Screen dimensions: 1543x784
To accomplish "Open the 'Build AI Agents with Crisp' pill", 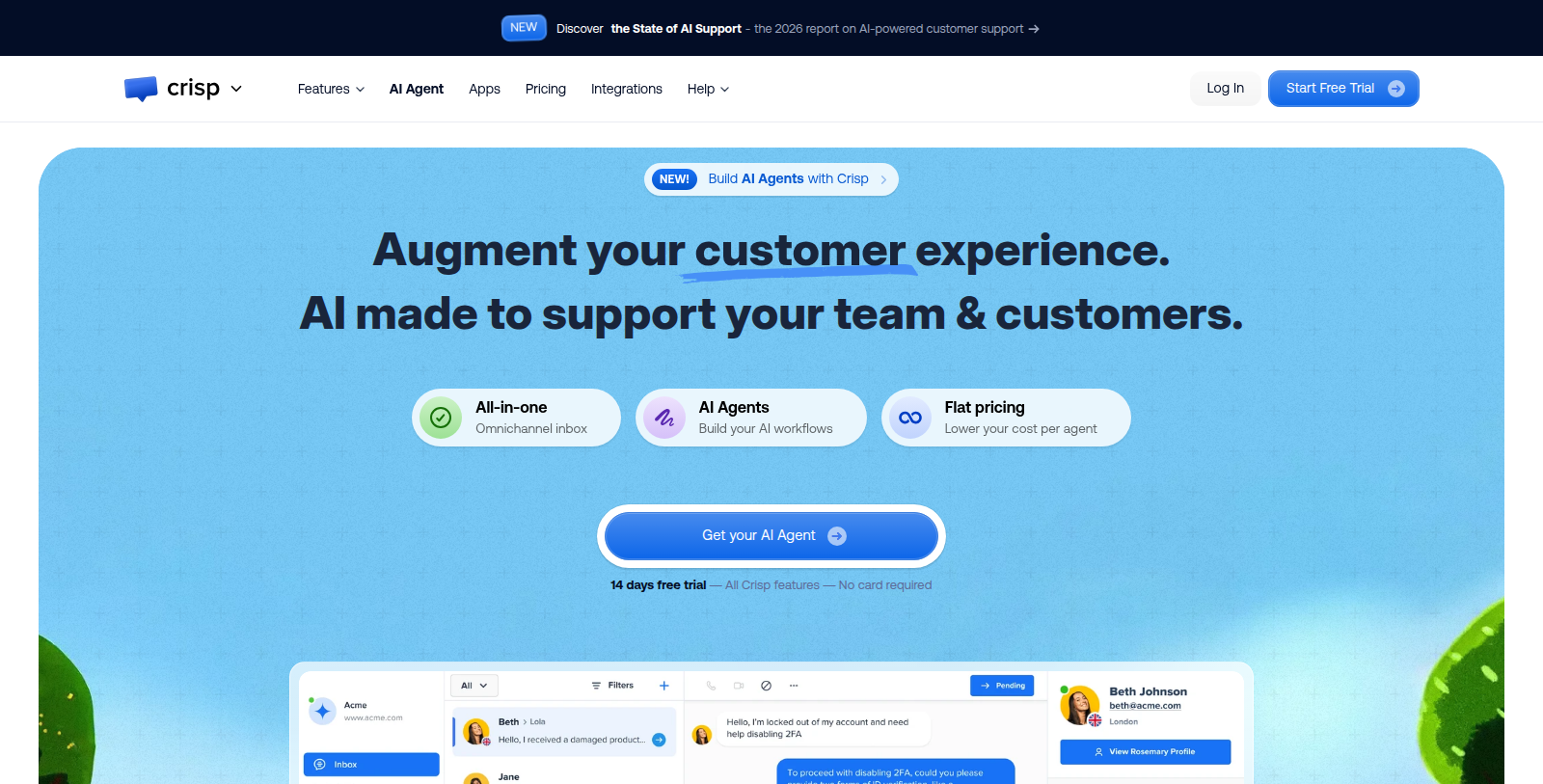I will [x=771, y=179].
